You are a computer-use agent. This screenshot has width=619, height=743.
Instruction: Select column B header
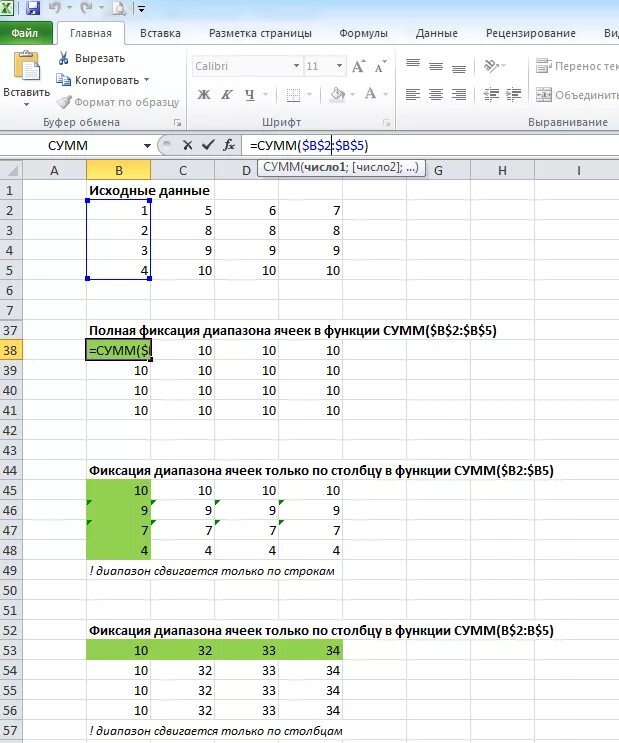coord(118,171)
